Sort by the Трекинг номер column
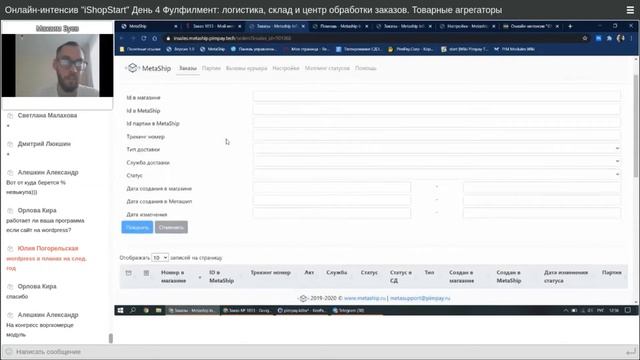The image size is (640, 360). pos(270,273)
